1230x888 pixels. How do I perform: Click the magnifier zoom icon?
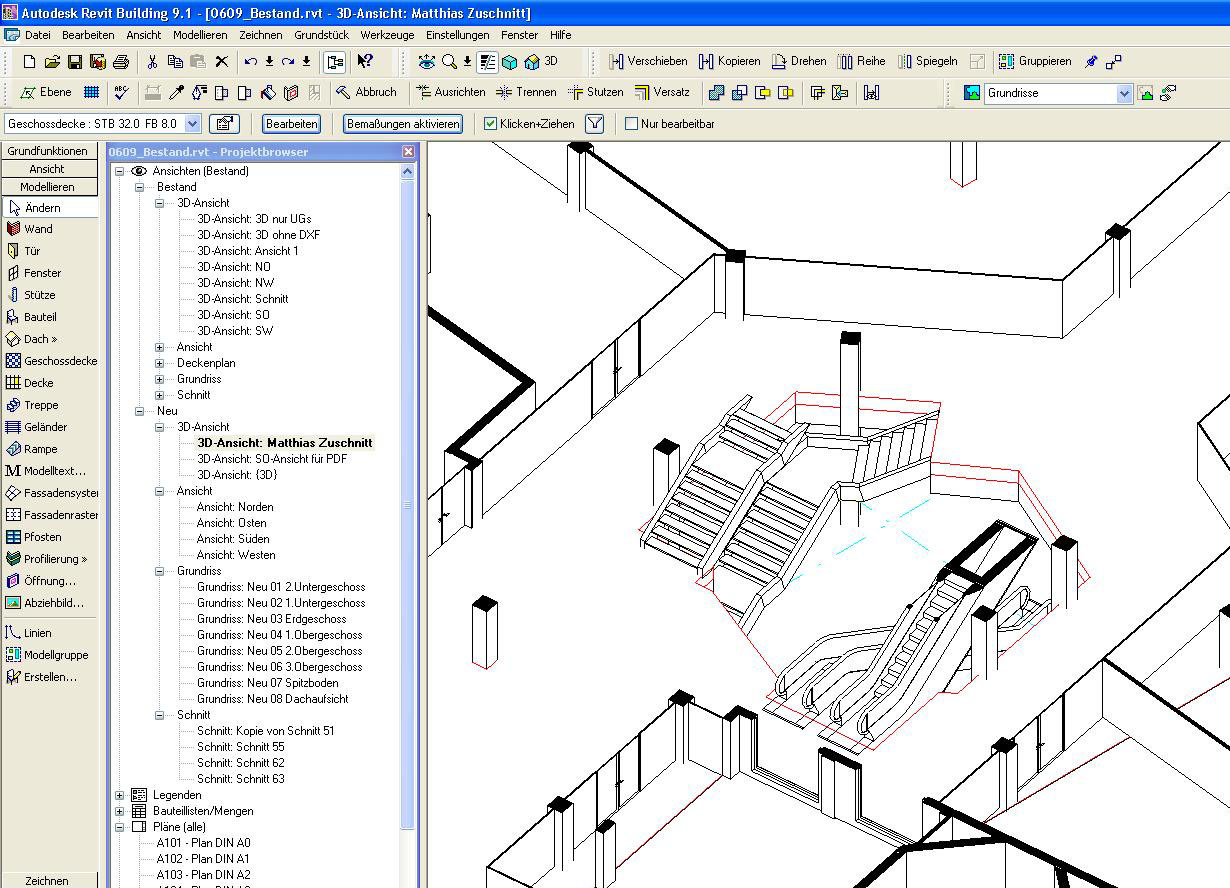pos(449,62)
